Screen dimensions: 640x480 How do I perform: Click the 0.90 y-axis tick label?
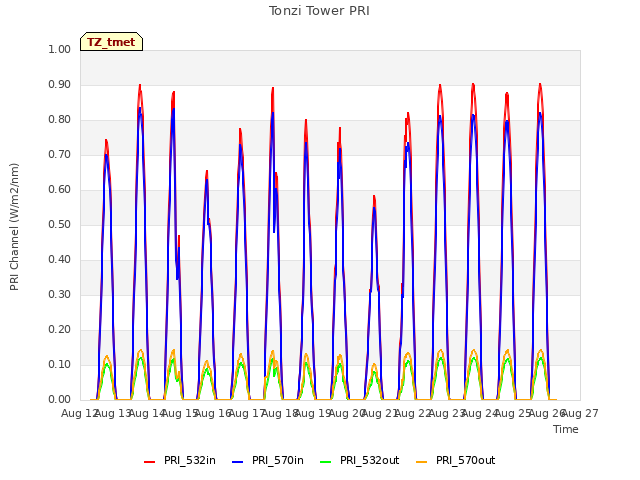coord(60,84)
